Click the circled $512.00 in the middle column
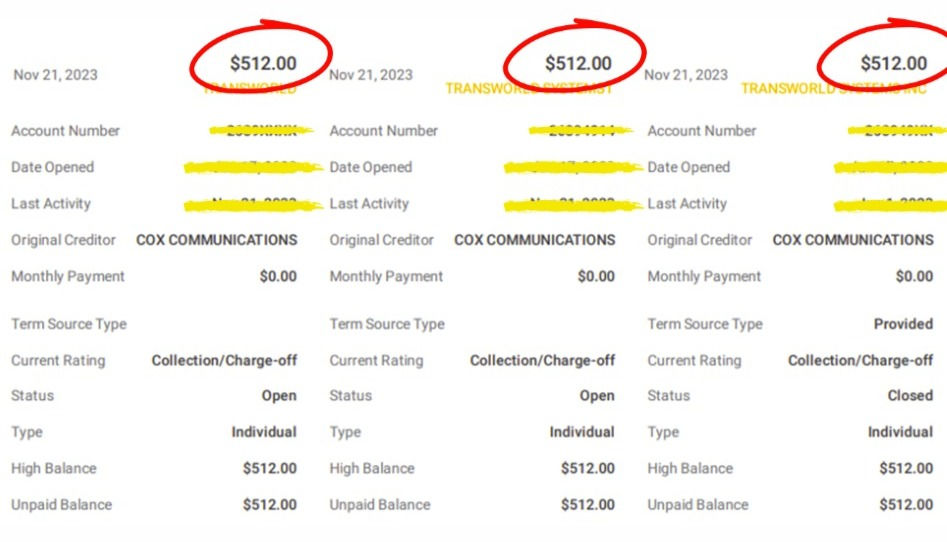947x542 pixels. pyautogui.click(x=578, y=63)
